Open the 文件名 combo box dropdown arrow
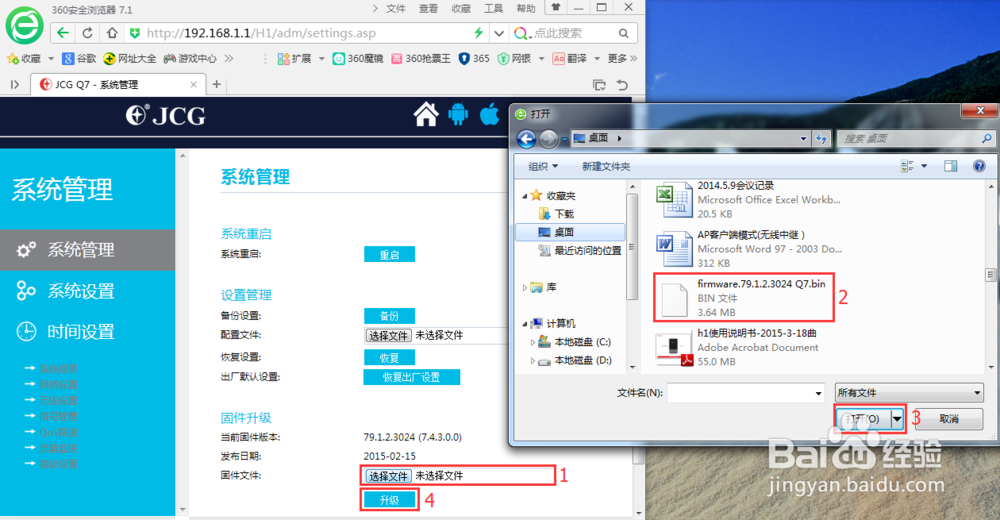This screenshot has width=1000, height=520. pyautogui.click(x=818, y=393)
